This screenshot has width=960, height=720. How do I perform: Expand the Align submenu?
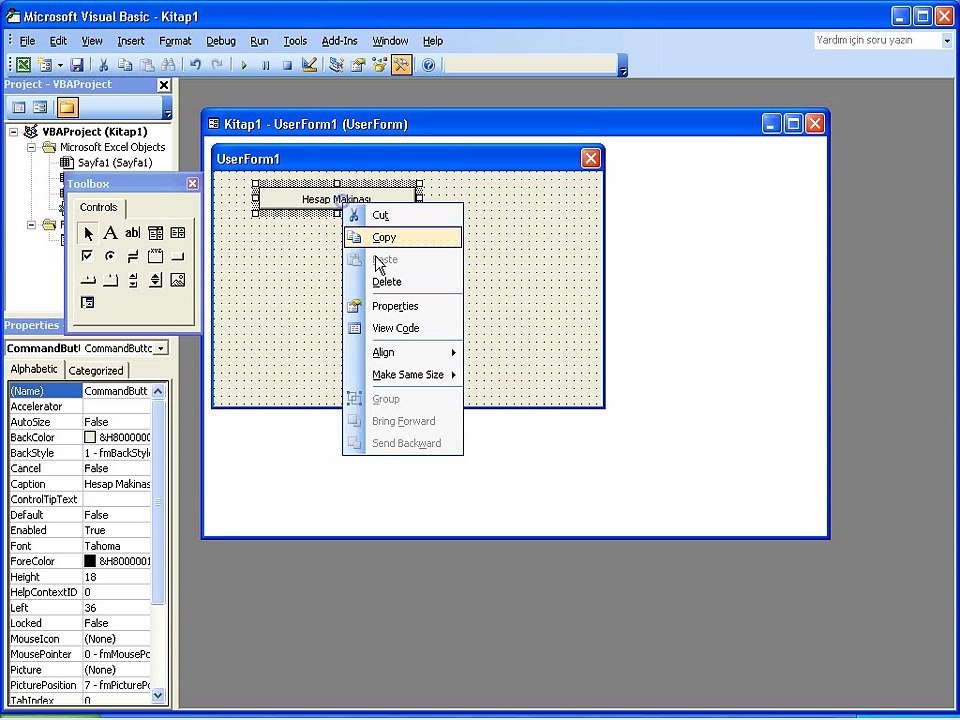tap(403, 352)
